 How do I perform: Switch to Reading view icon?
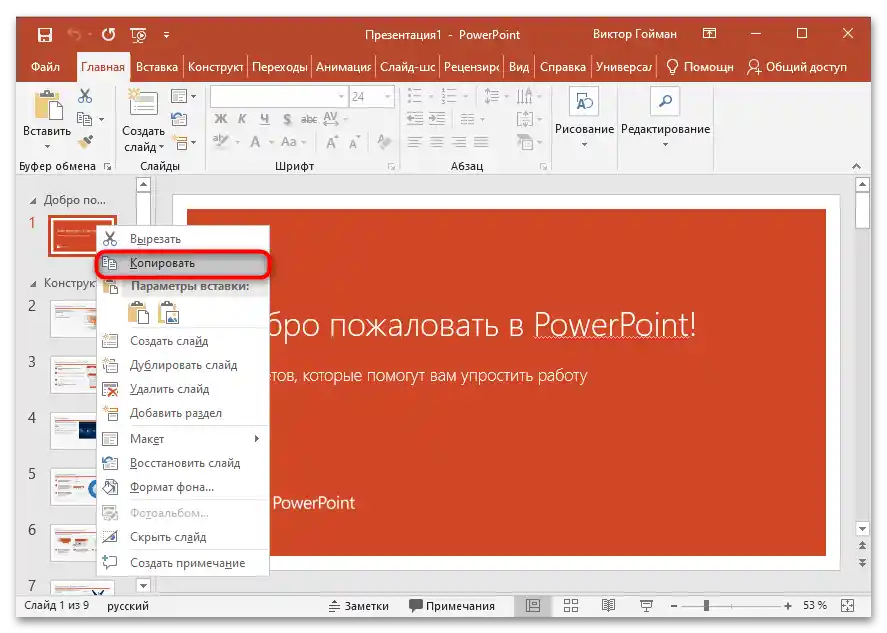[608, 606]
